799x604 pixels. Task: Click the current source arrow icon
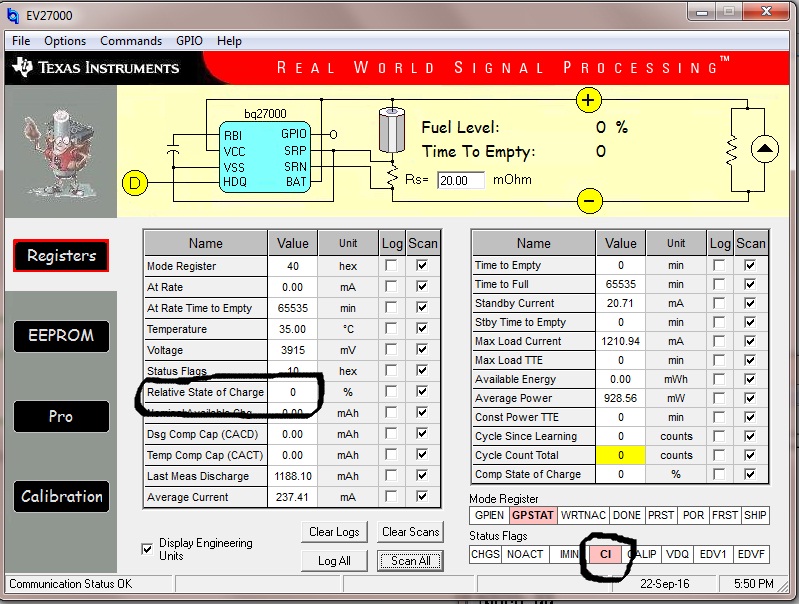(x=764, y=149)
